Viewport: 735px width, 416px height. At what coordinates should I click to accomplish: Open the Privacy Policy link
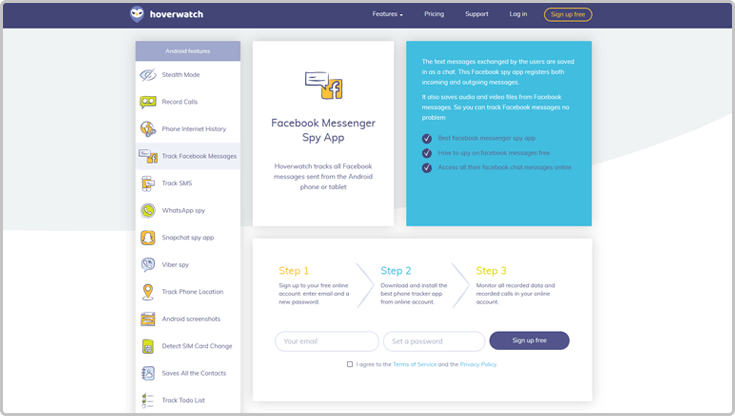click(x=478, y=365)
